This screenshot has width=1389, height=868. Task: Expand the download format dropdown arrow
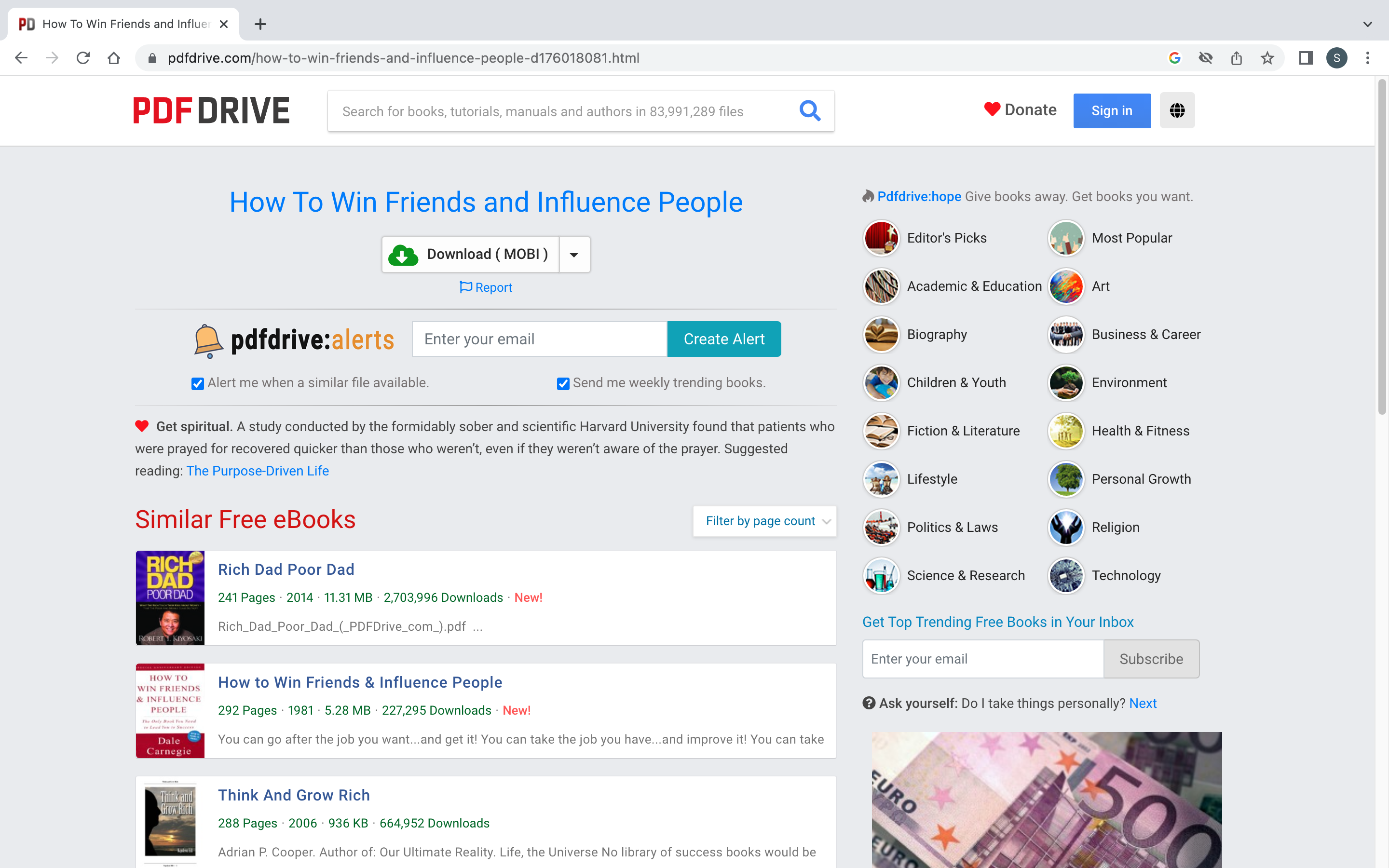574,254
